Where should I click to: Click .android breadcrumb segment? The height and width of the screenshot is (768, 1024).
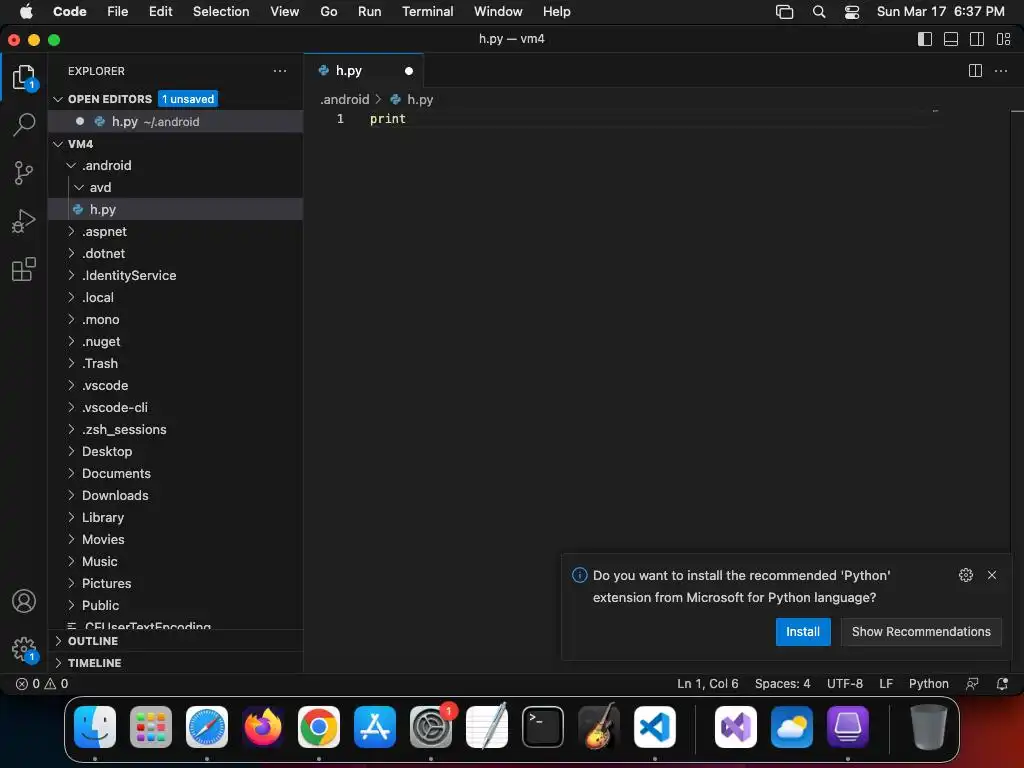coord(345,99)
